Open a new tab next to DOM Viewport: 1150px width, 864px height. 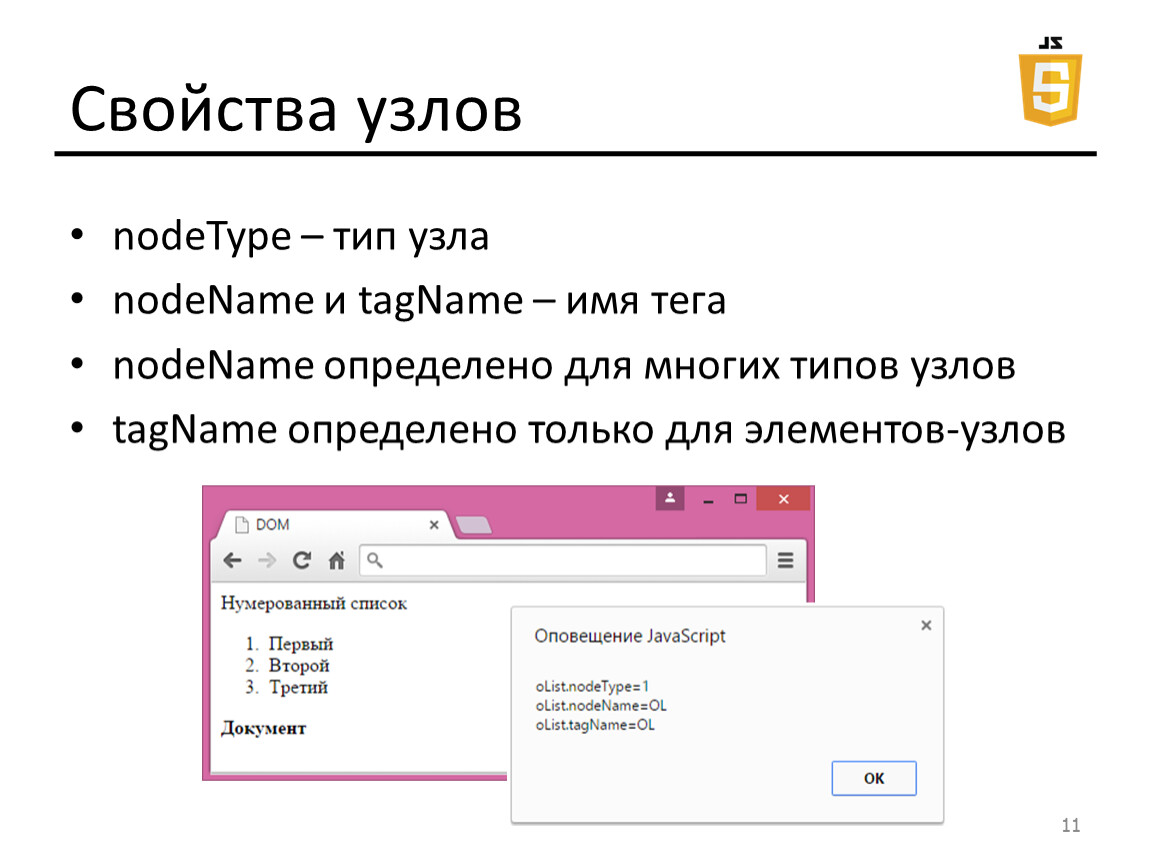(x=472, y=526)
